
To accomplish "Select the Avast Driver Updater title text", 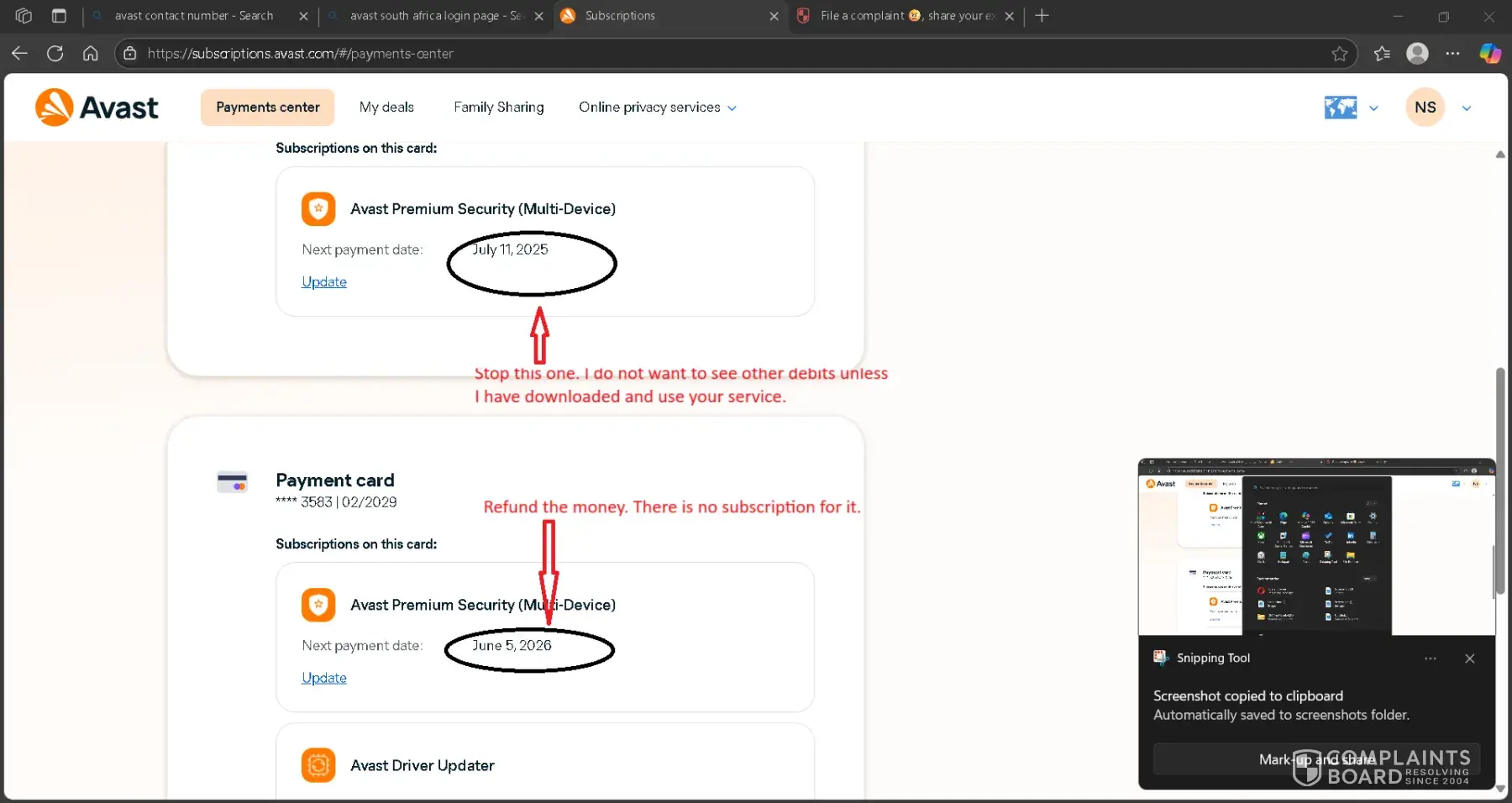I will click(423, 765).
